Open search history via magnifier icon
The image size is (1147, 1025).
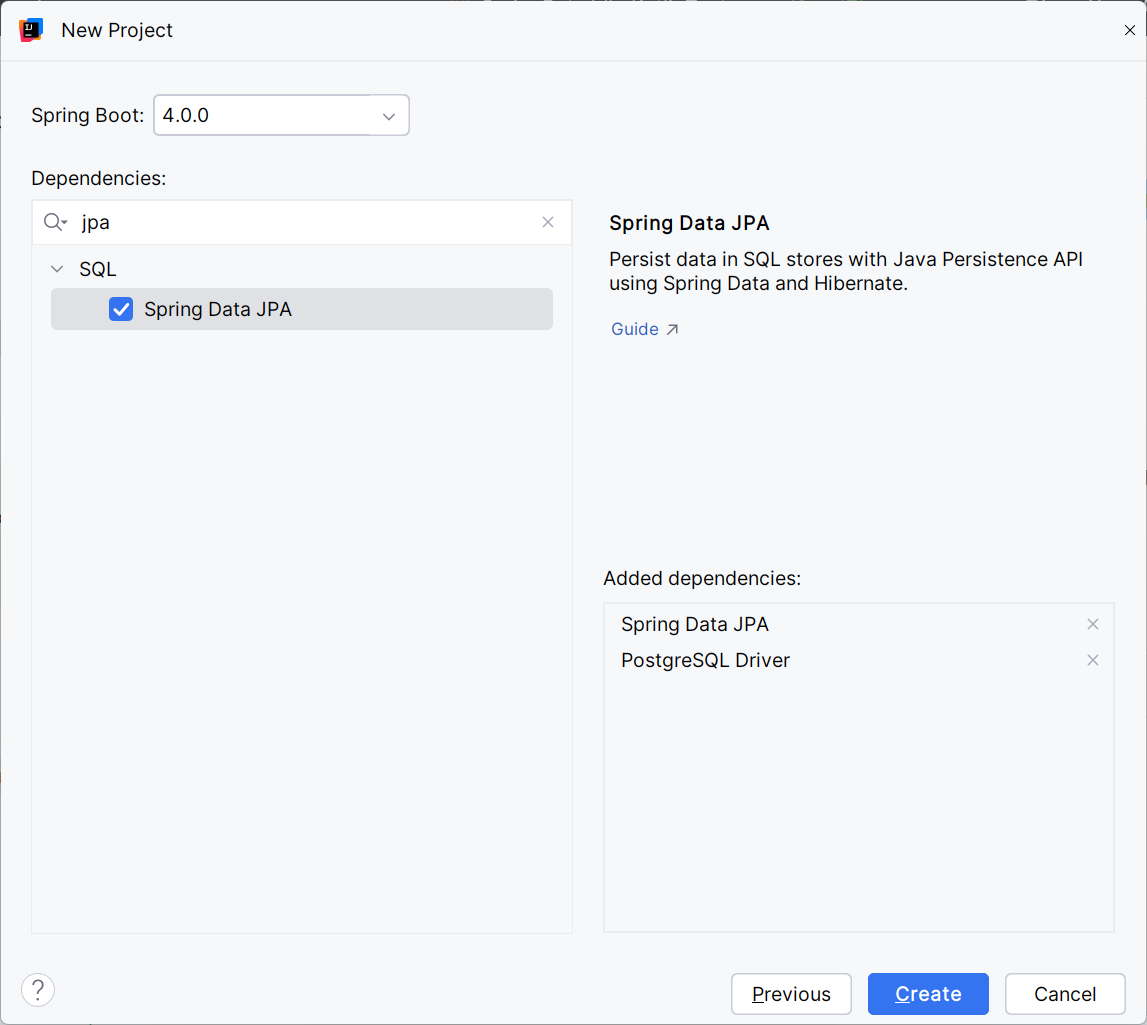[55, 222]
